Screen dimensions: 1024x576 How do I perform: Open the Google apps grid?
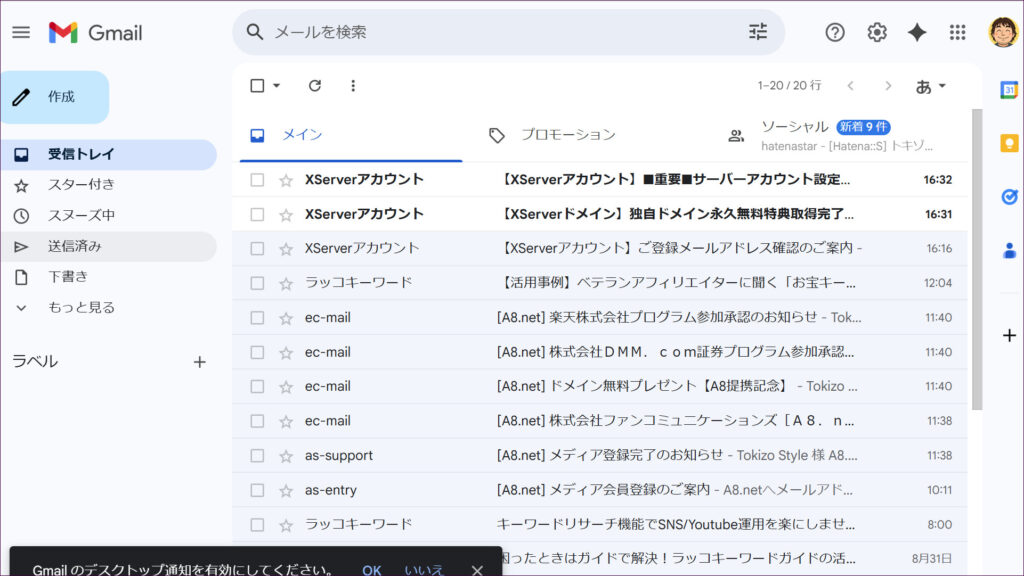coord(958,32)
